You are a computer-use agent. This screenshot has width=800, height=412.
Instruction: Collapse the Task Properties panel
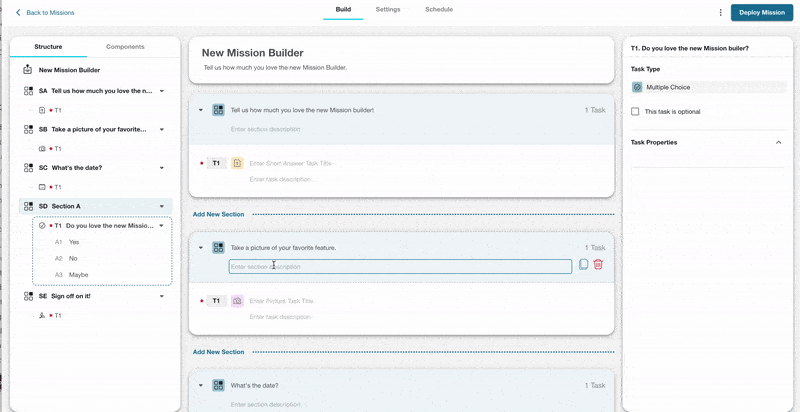[x=779, y=143]
